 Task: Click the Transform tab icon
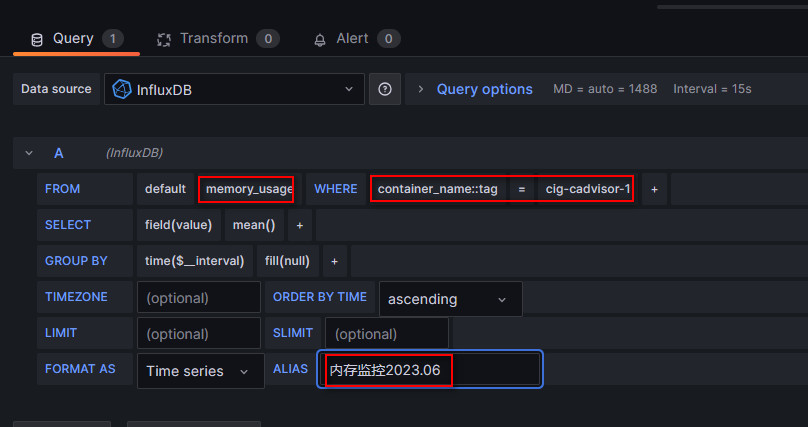tap(164, 40)
